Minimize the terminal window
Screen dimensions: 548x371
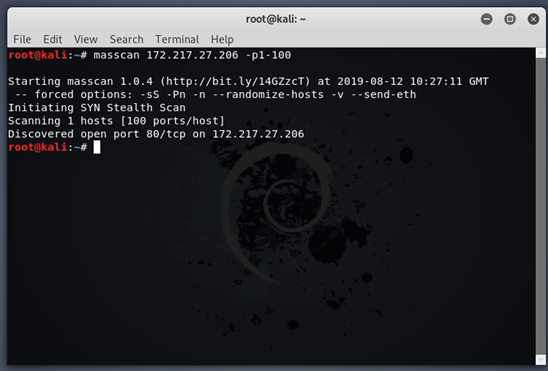point(486,19)
